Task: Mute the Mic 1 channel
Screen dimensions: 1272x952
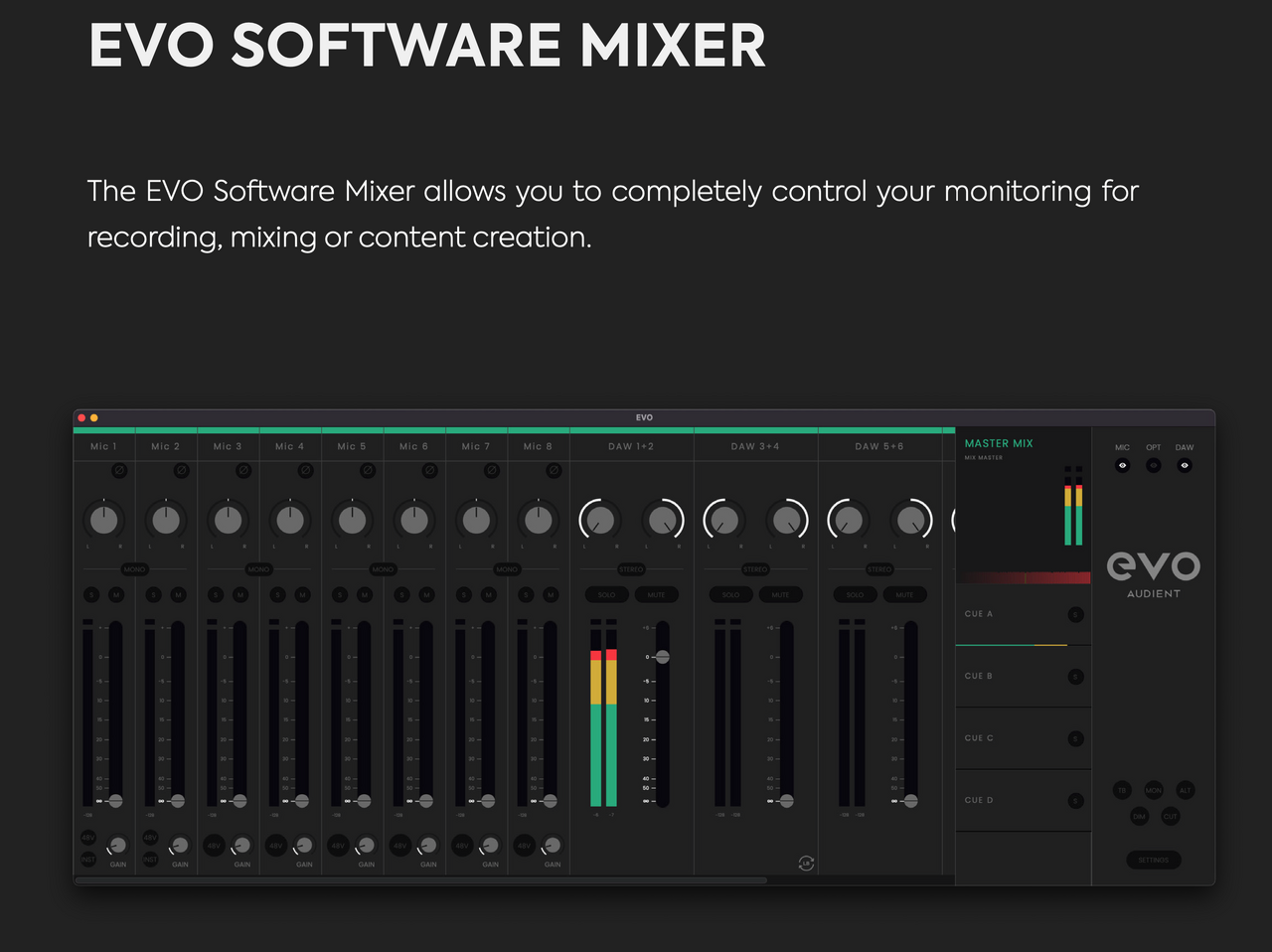Action: [116, 594]
